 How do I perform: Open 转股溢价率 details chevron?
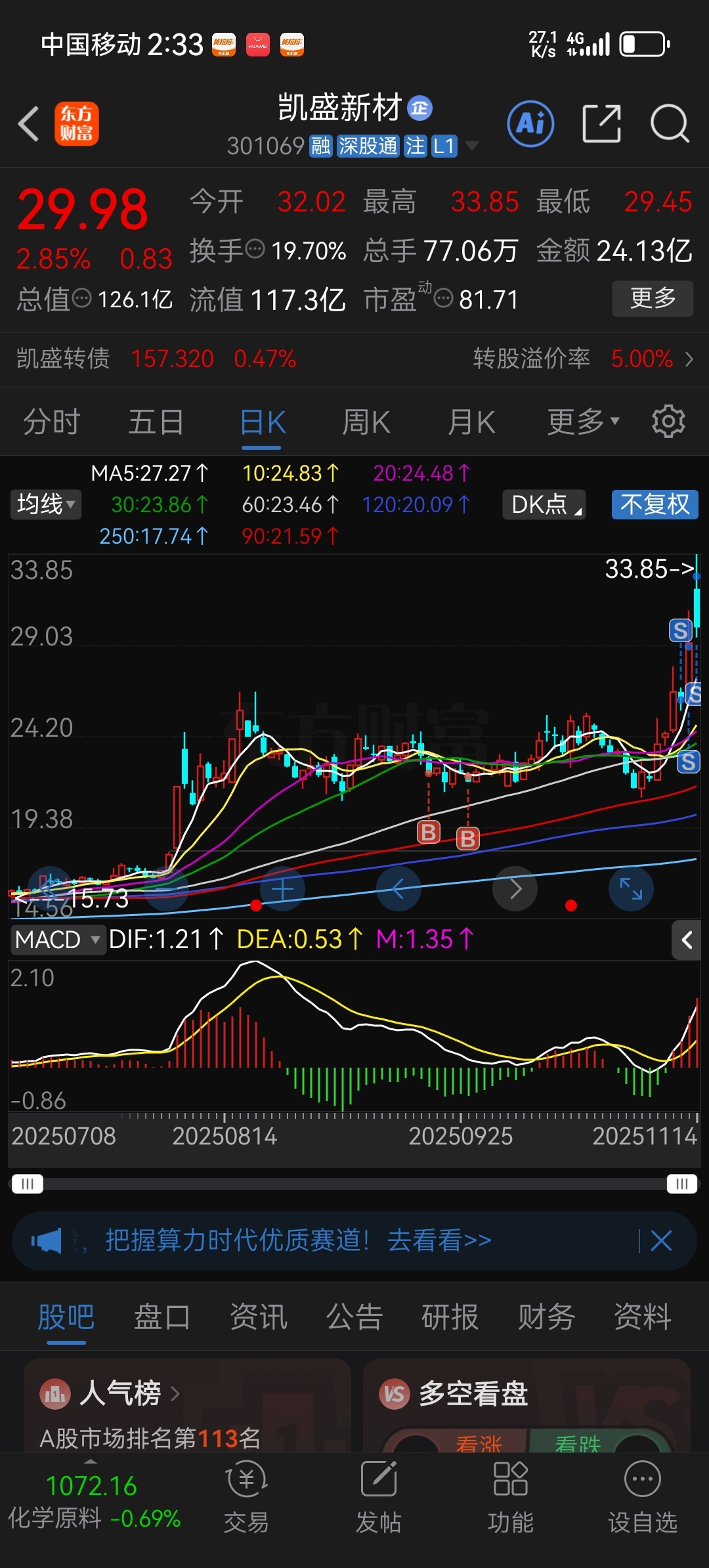[689, 359]
